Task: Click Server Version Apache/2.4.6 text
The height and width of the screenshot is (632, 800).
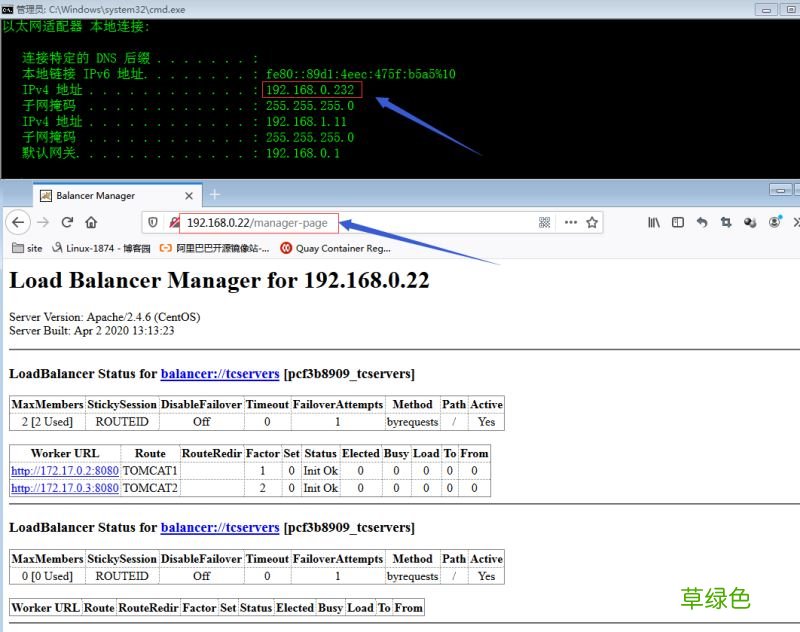Action: pos(105,317)
